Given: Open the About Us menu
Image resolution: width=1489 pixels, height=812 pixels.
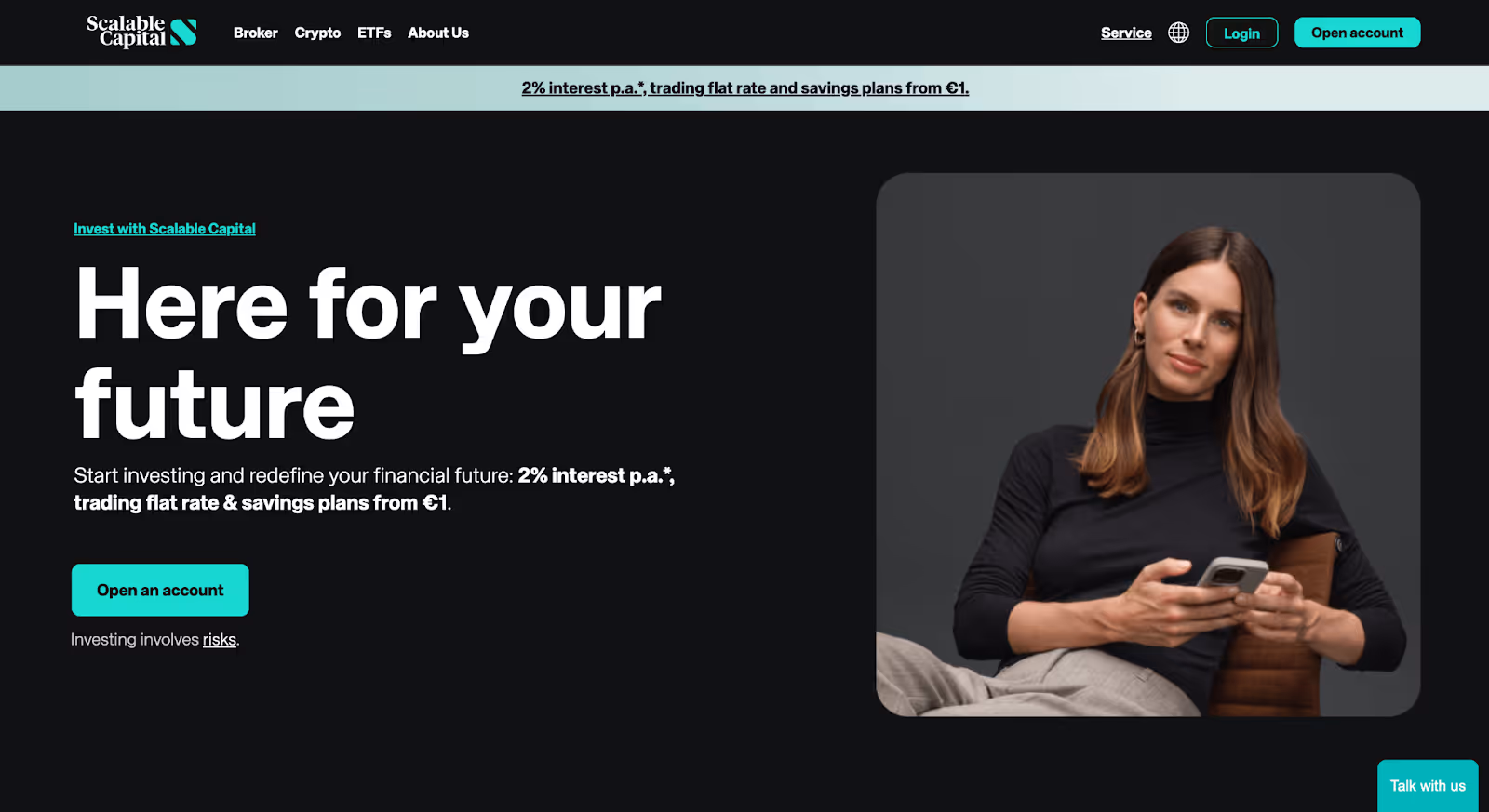Looking at the screenshot, I should (x=438, y=33).
